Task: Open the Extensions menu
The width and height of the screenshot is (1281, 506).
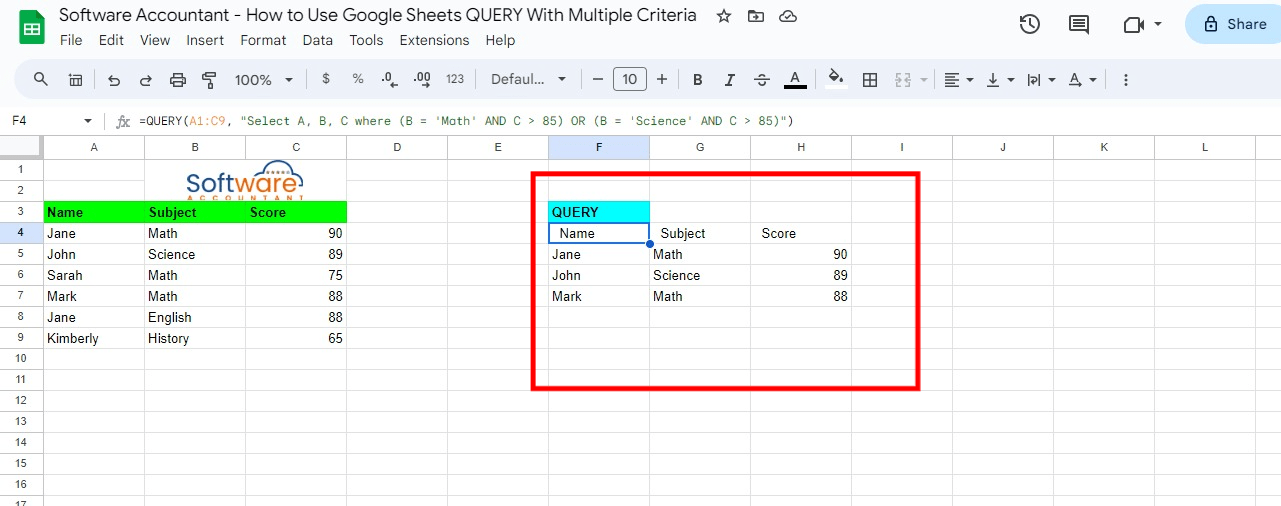Action: (434, 40)
